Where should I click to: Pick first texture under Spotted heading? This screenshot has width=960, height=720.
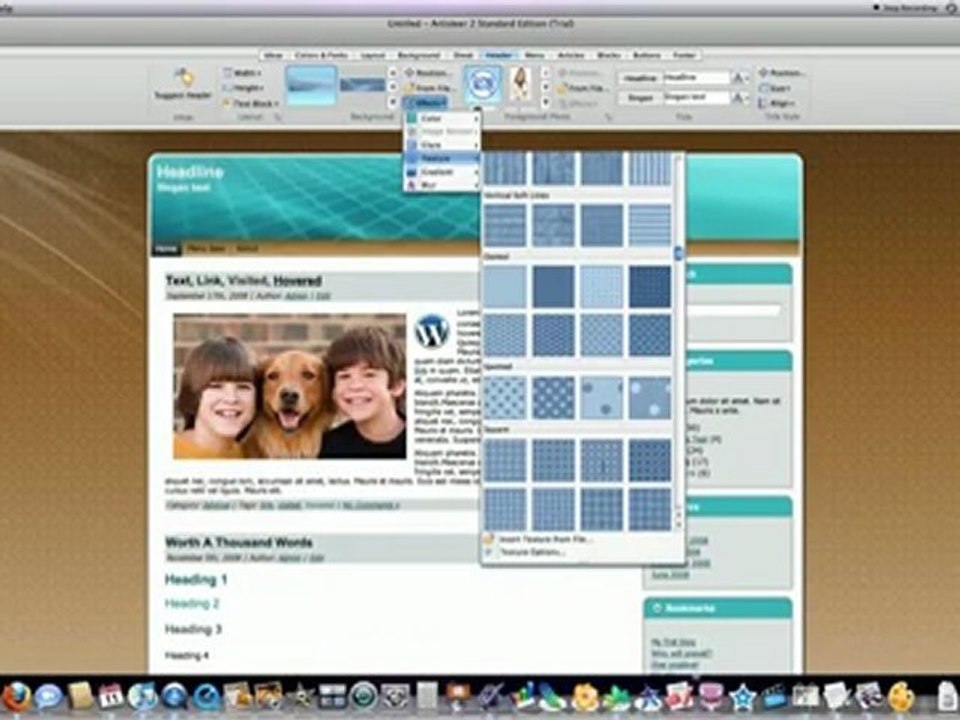click(505, 398)
